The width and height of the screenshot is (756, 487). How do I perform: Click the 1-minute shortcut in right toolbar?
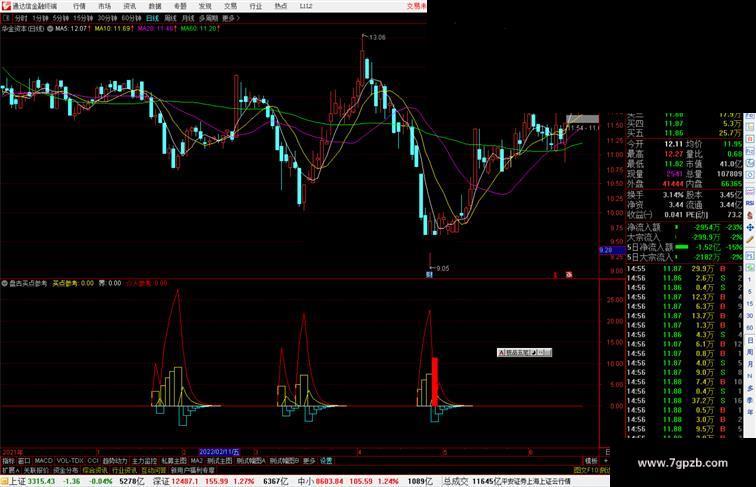(x=750, y=280)
